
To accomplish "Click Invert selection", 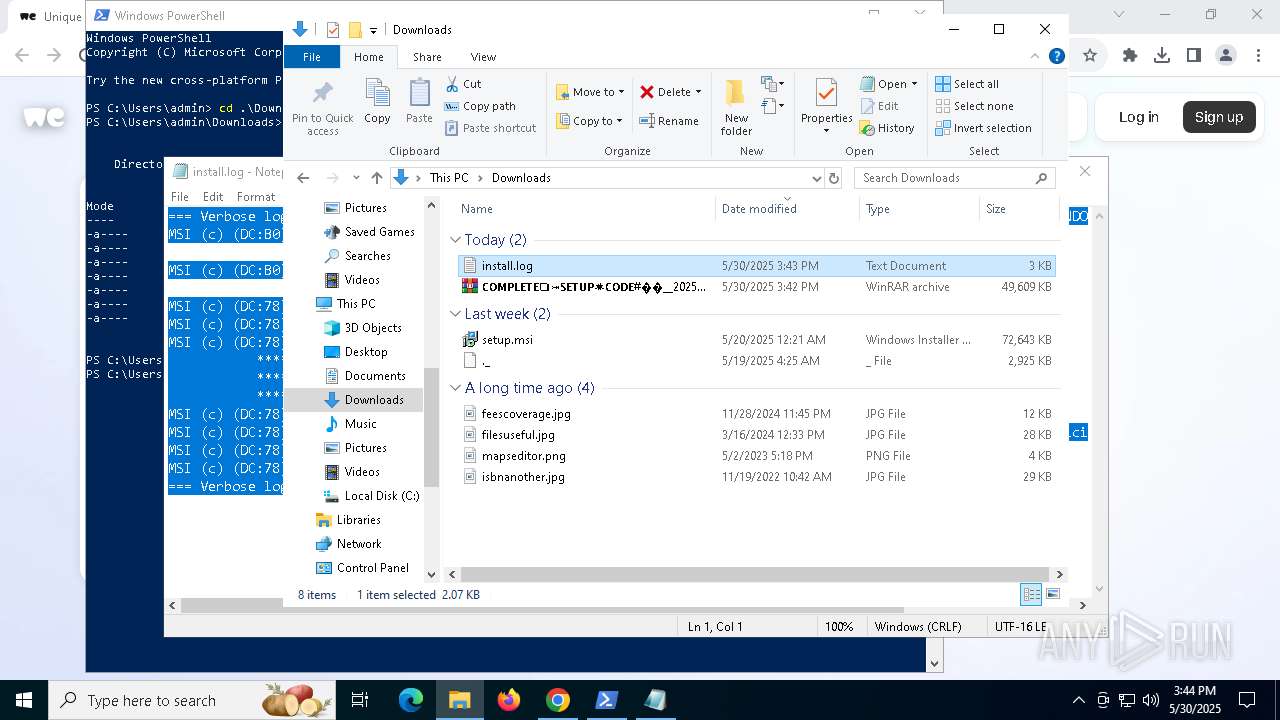I will (x=983, y=128).
